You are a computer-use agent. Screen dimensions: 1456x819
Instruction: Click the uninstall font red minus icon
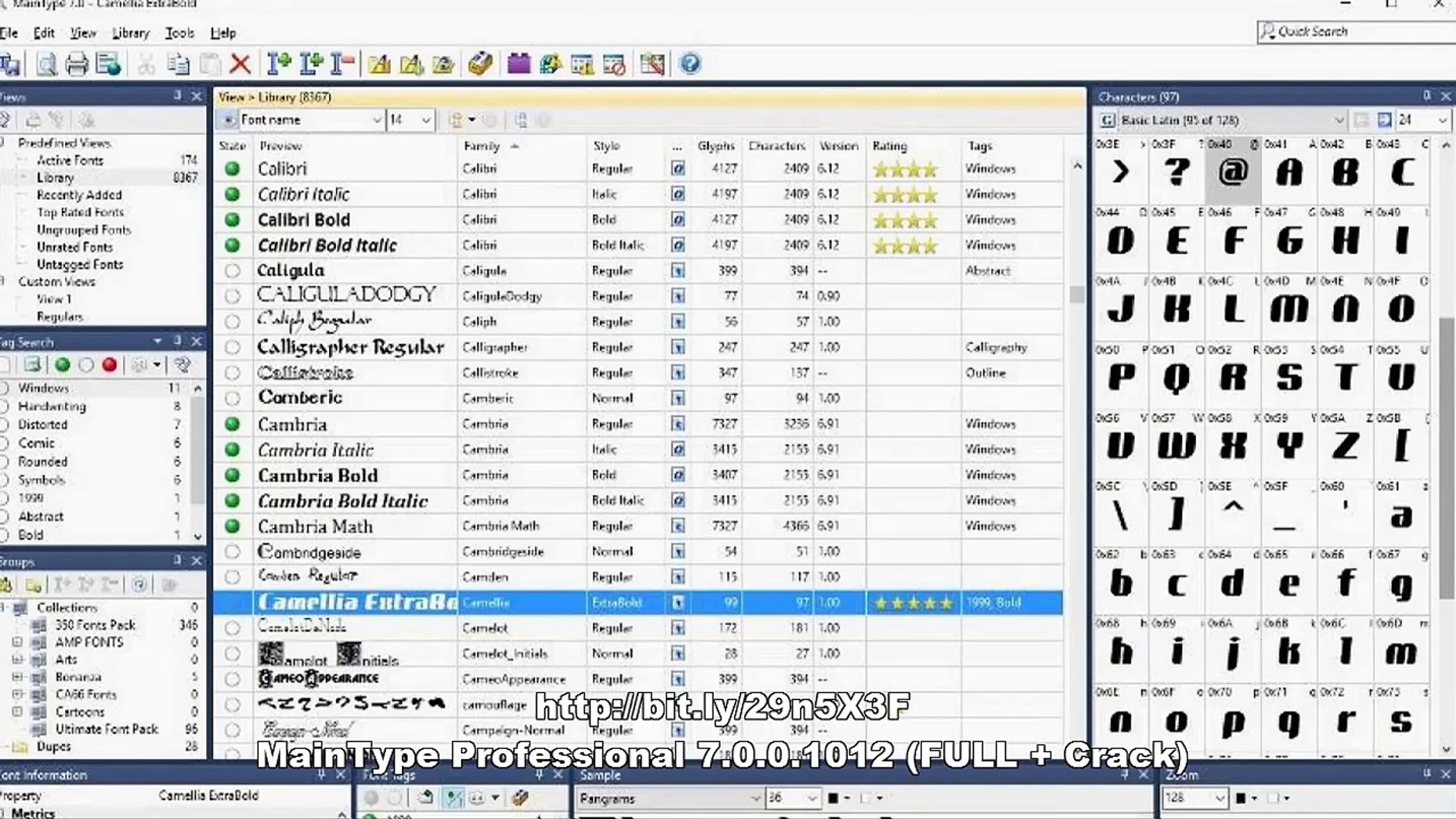coord(343,64)
